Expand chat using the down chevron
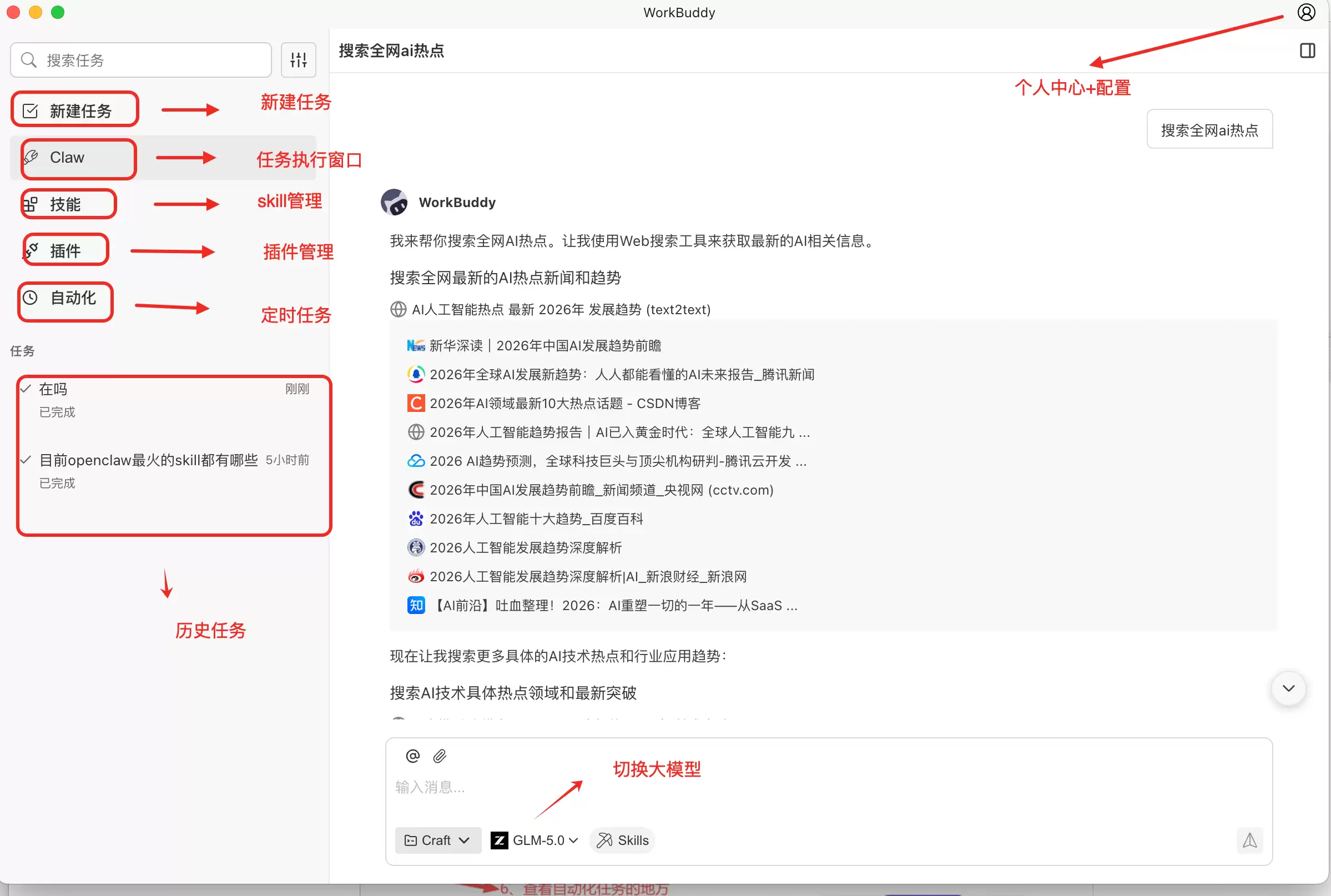Image resolution: width=1331 pixels, height=896 pixels. [x=1288, y=688]
